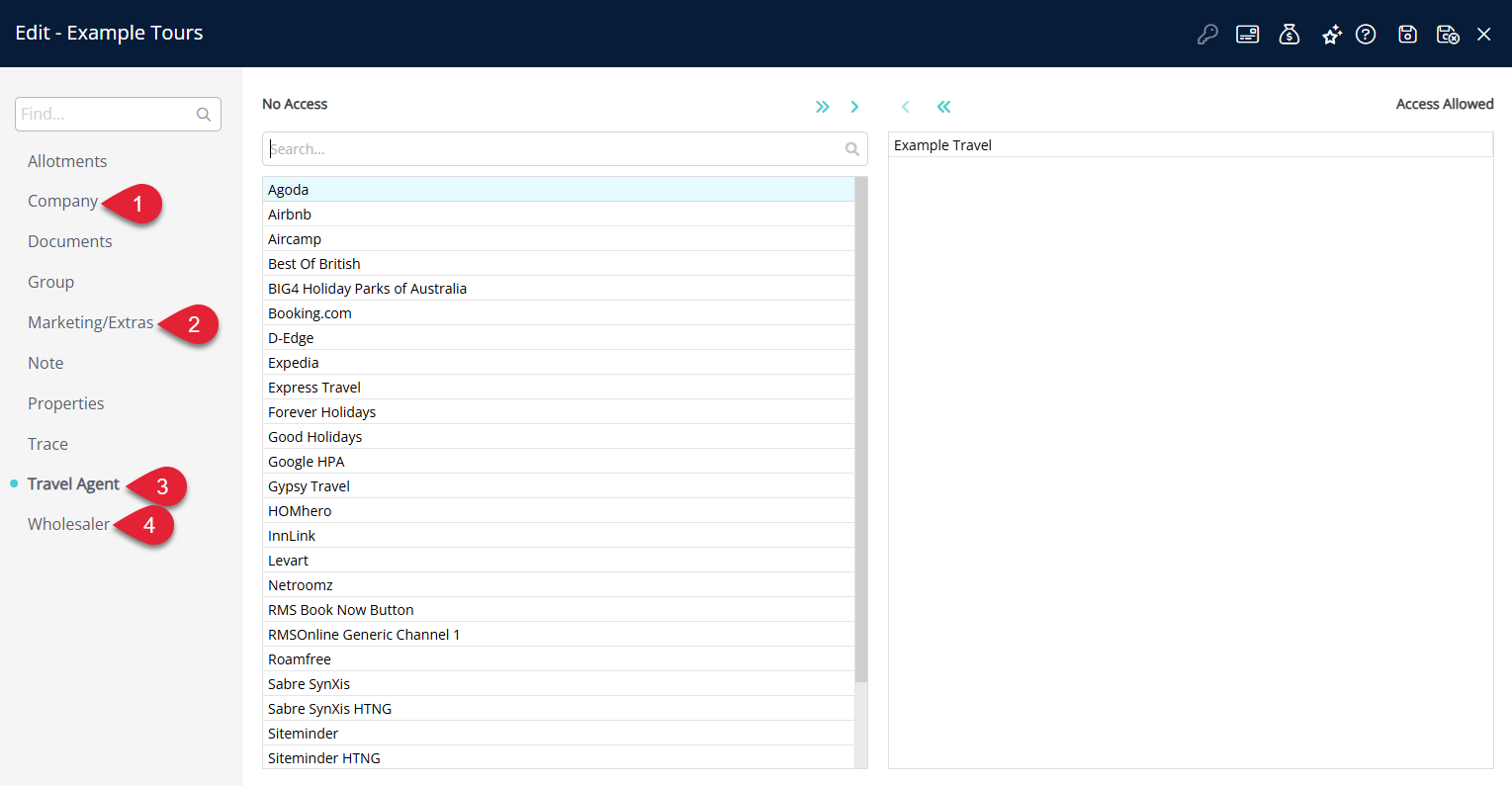Select Booking.com in the list
The width and height of the screenshot is (1512, 786).
point(559,313)
